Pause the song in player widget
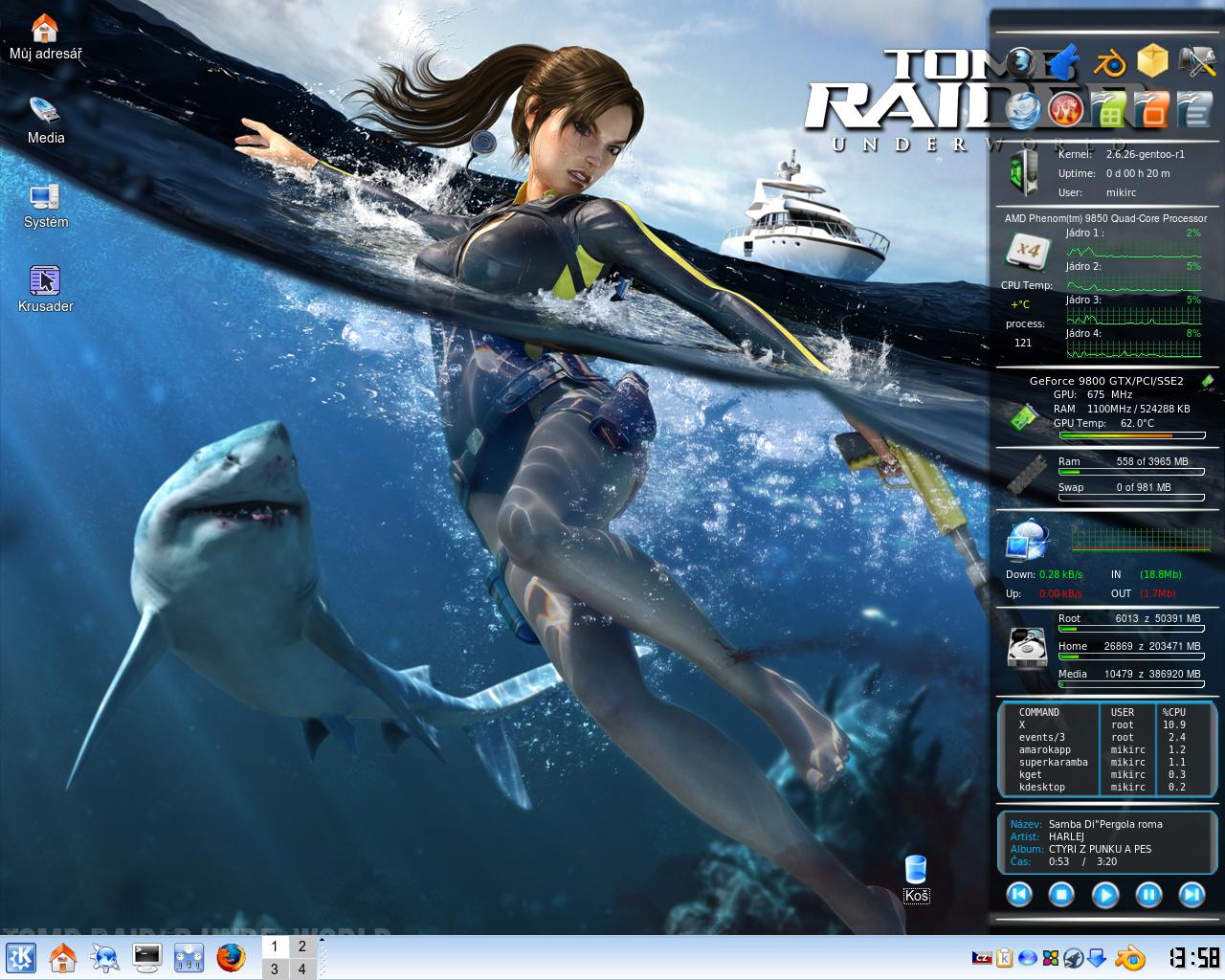The width and height of the screenshot is (1225, 980). (1148, 895)
